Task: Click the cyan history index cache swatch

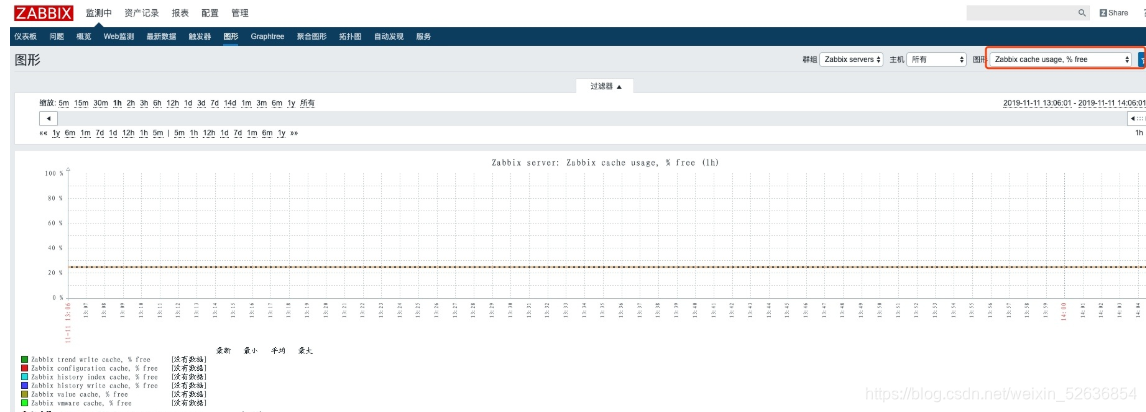Action: pyautogui.click(x=24, y=377)
